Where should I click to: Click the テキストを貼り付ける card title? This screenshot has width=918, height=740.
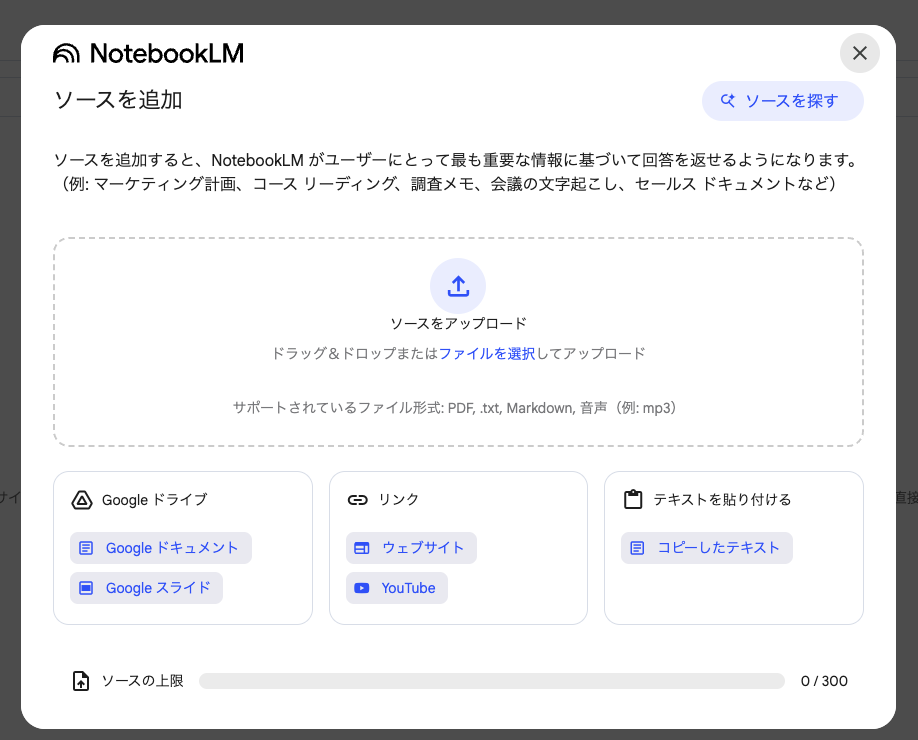pos(722,499)
